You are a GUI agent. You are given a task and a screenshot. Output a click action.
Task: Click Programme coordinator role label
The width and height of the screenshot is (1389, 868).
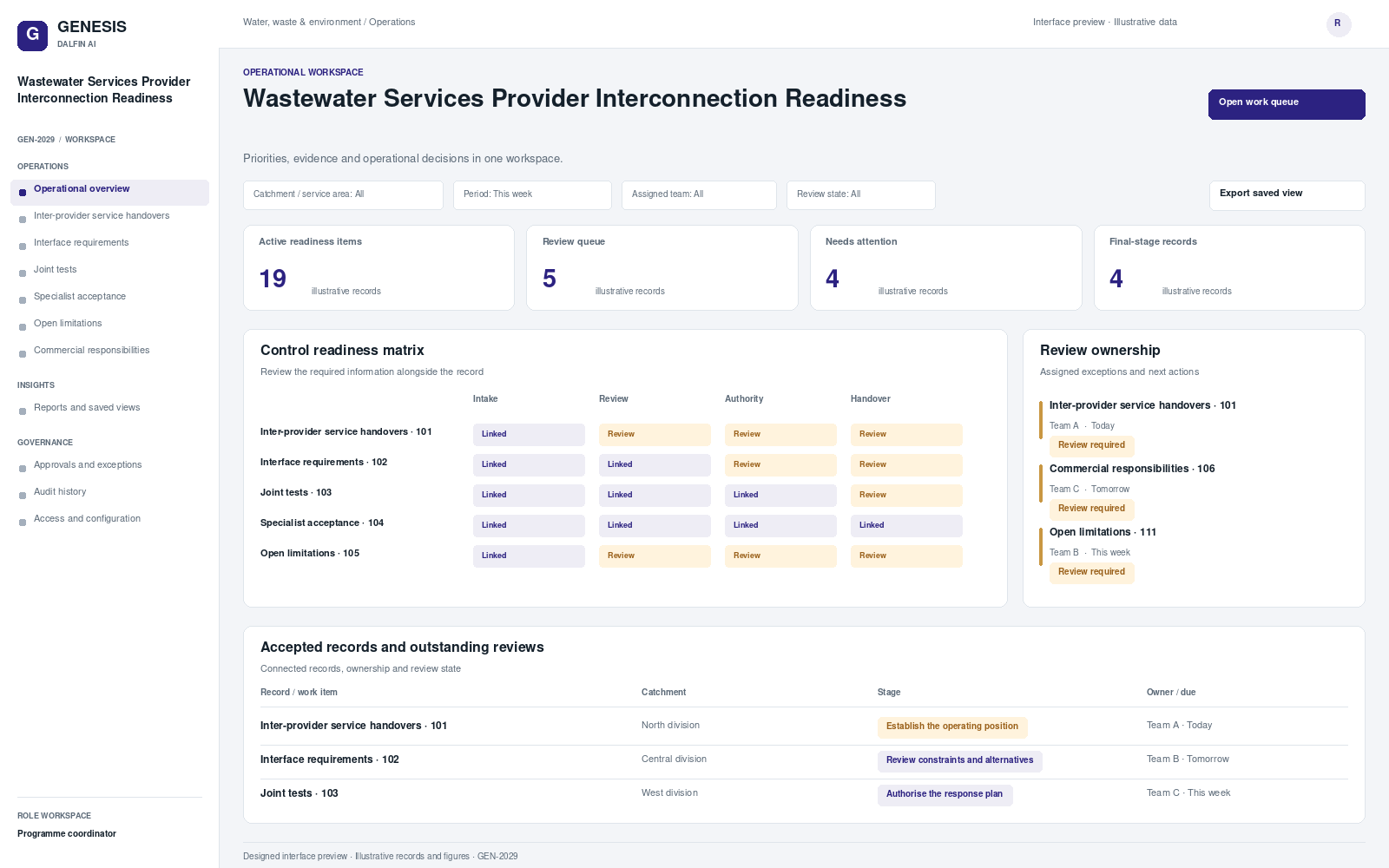click(x=67, y=834)
